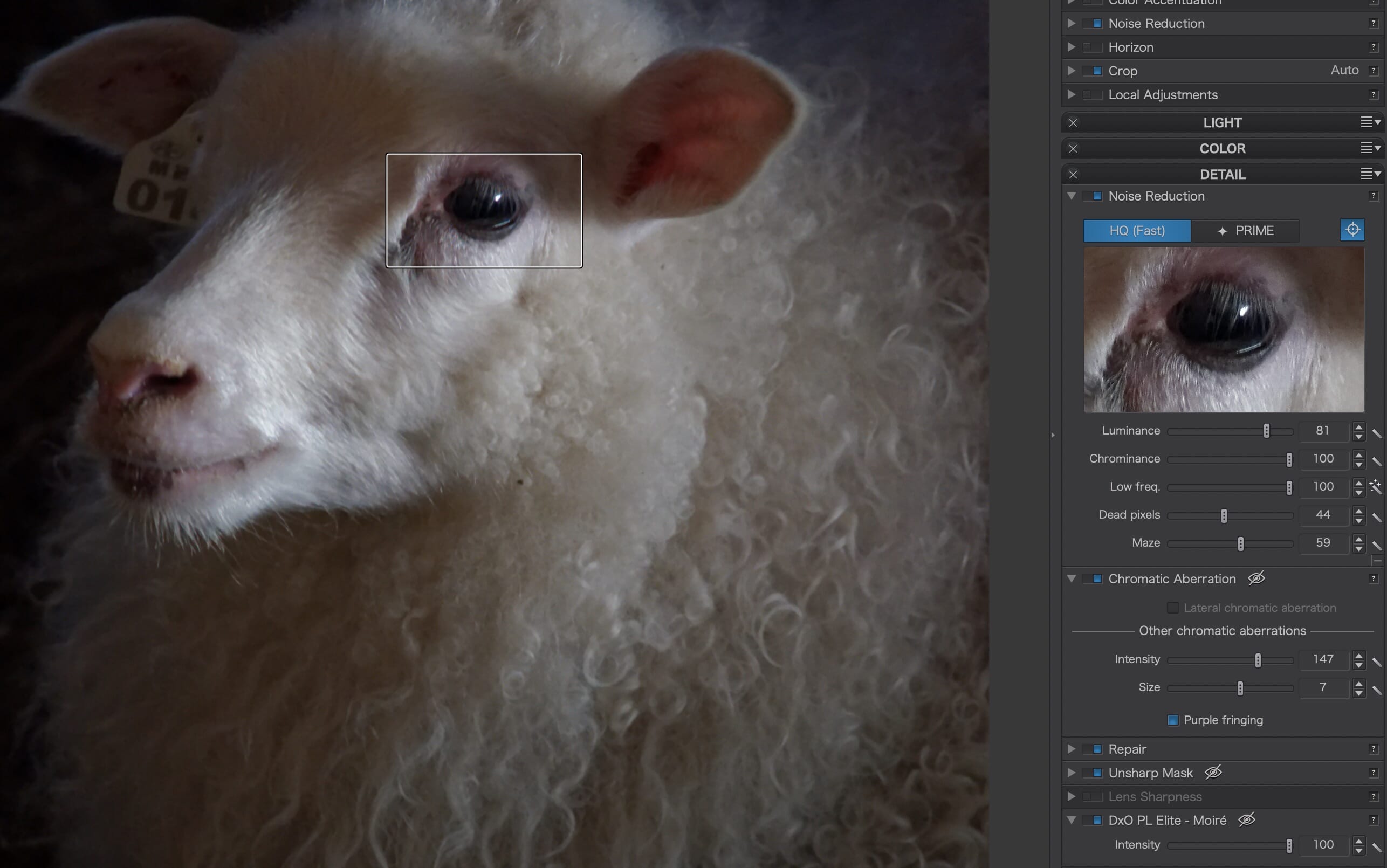1387x868 pixels.
Task: Reset Maze with its wand icon
Action: pyautogui.click(x=1376, y=545)
